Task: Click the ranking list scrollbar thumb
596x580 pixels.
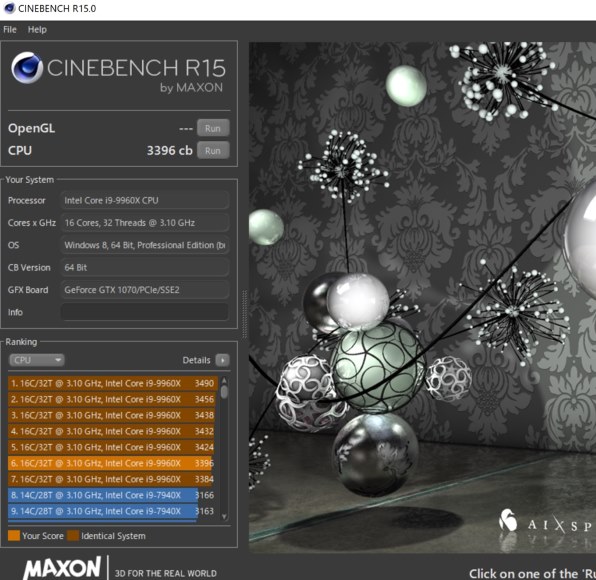Action: coord(224,391)
